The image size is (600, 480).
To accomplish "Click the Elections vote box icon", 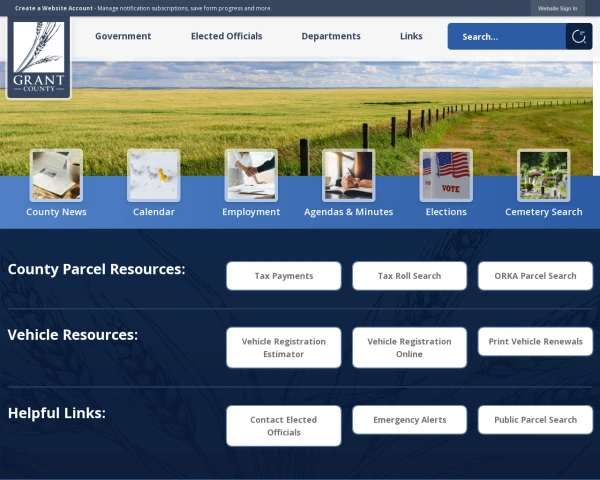I will coord(446,175).
